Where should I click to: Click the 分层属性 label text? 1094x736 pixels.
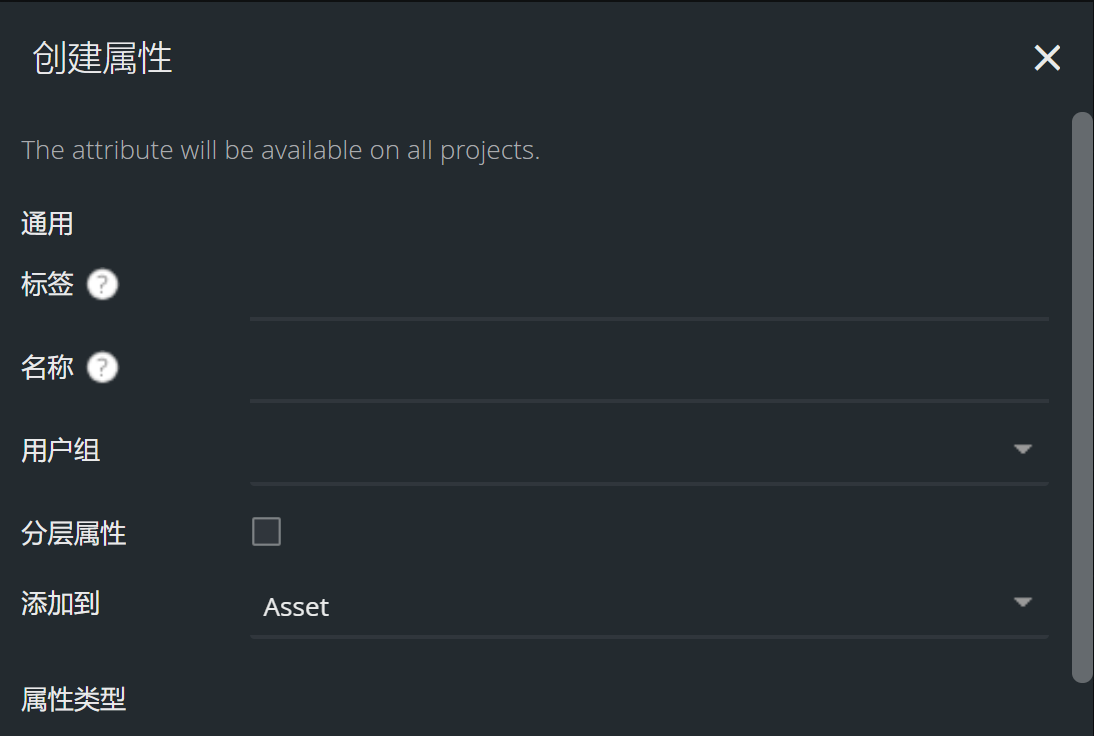(x=73, y=533)
